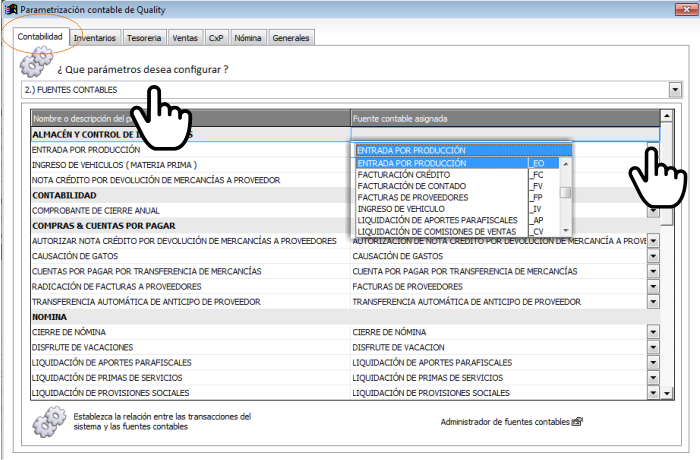The width and height of the screenshot is (700, 460).
Task: Click the main table scrollbar up arrow
Action: pyautogui.click(x=667, y=116)
